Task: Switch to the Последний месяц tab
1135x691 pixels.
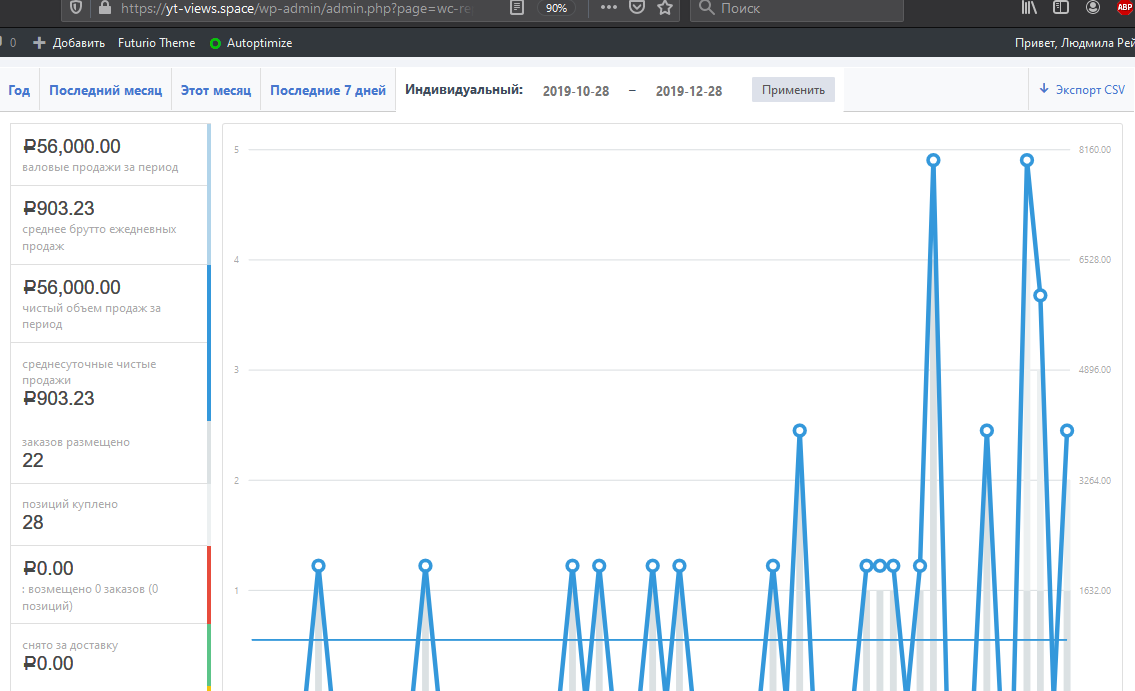Action: coord(106,90)
